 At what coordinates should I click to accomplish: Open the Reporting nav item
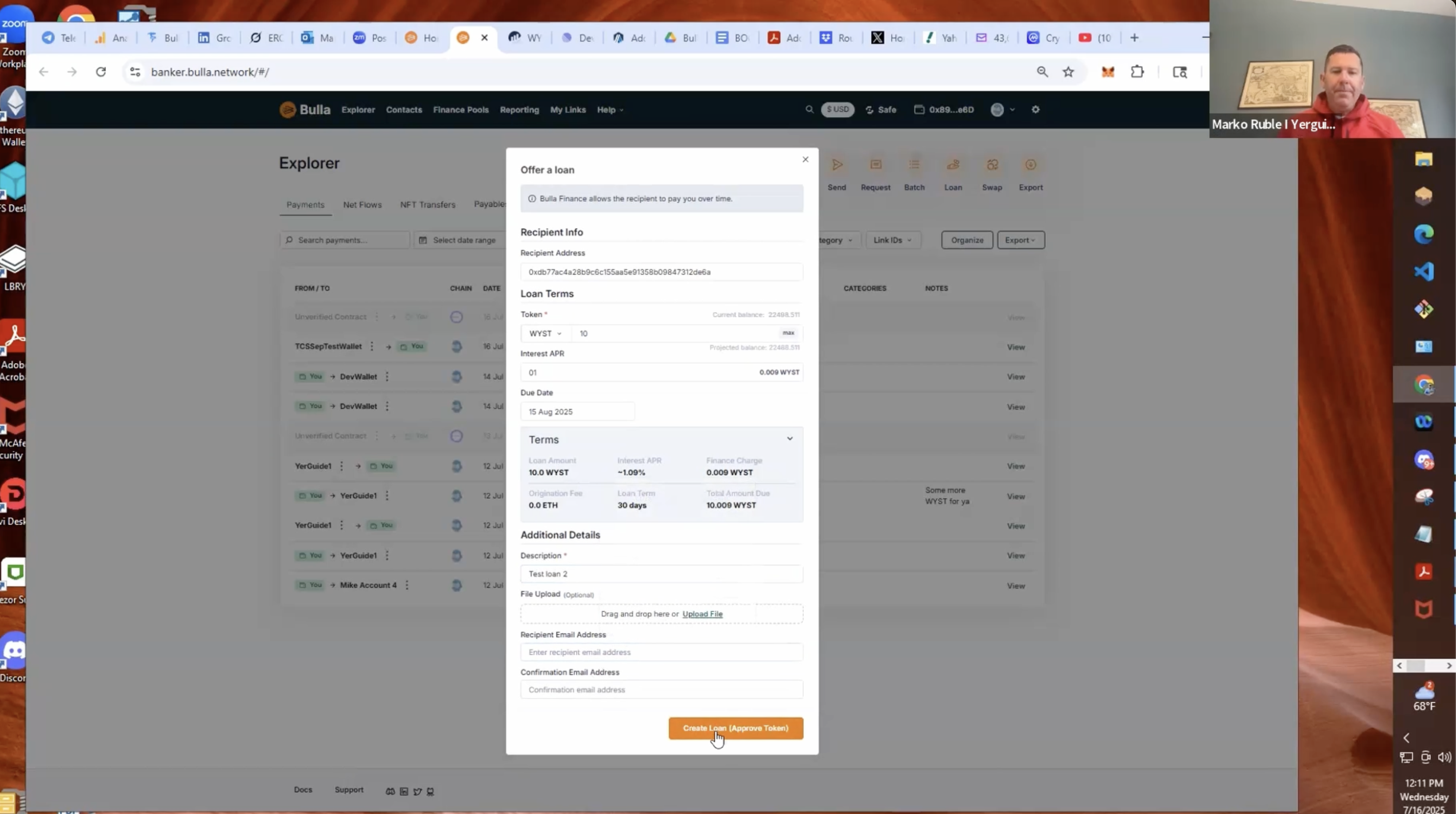click(x=519, y=110)
